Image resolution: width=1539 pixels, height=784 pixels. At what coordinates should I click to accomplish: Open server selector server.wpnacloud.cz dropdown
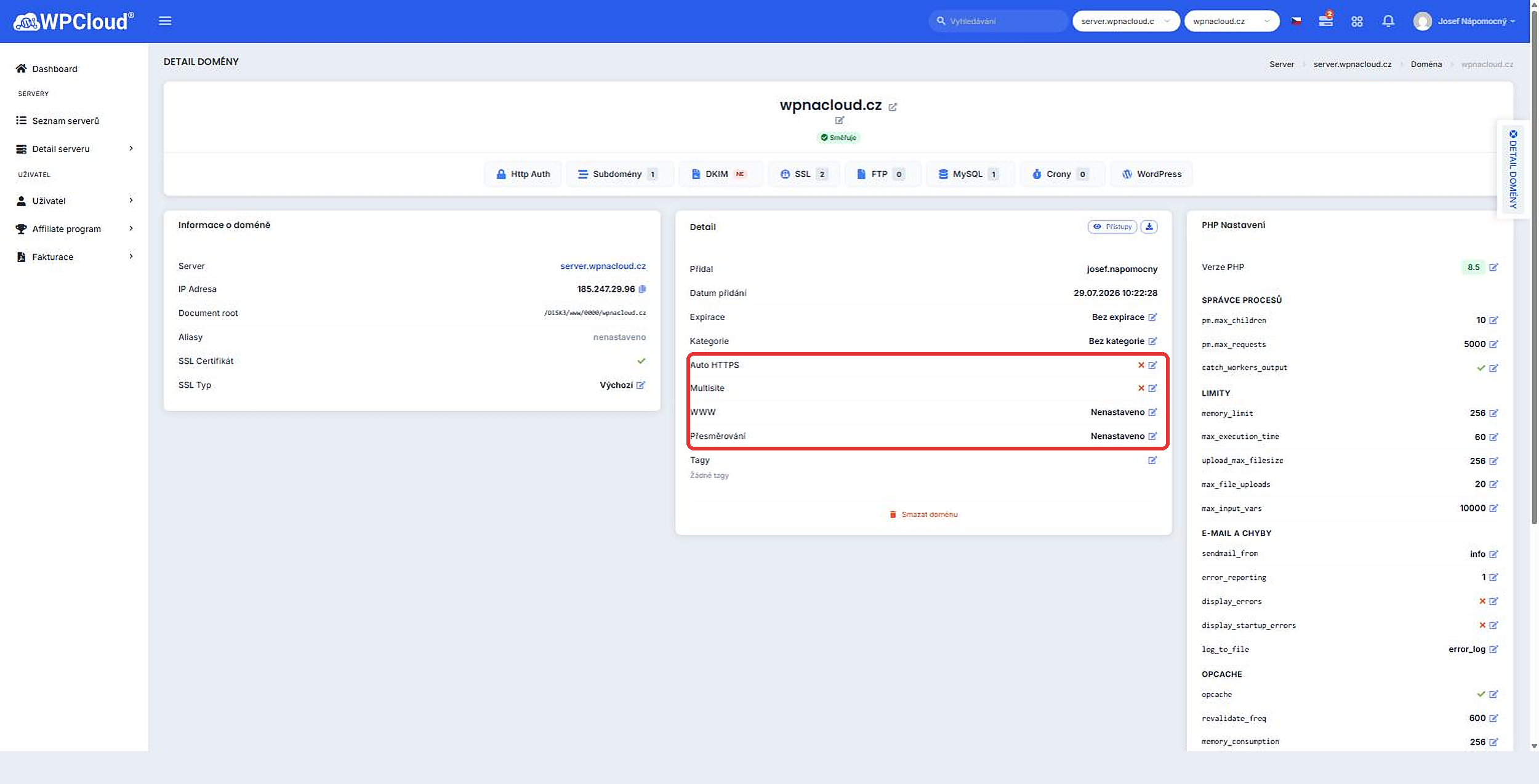[1126, 21]
